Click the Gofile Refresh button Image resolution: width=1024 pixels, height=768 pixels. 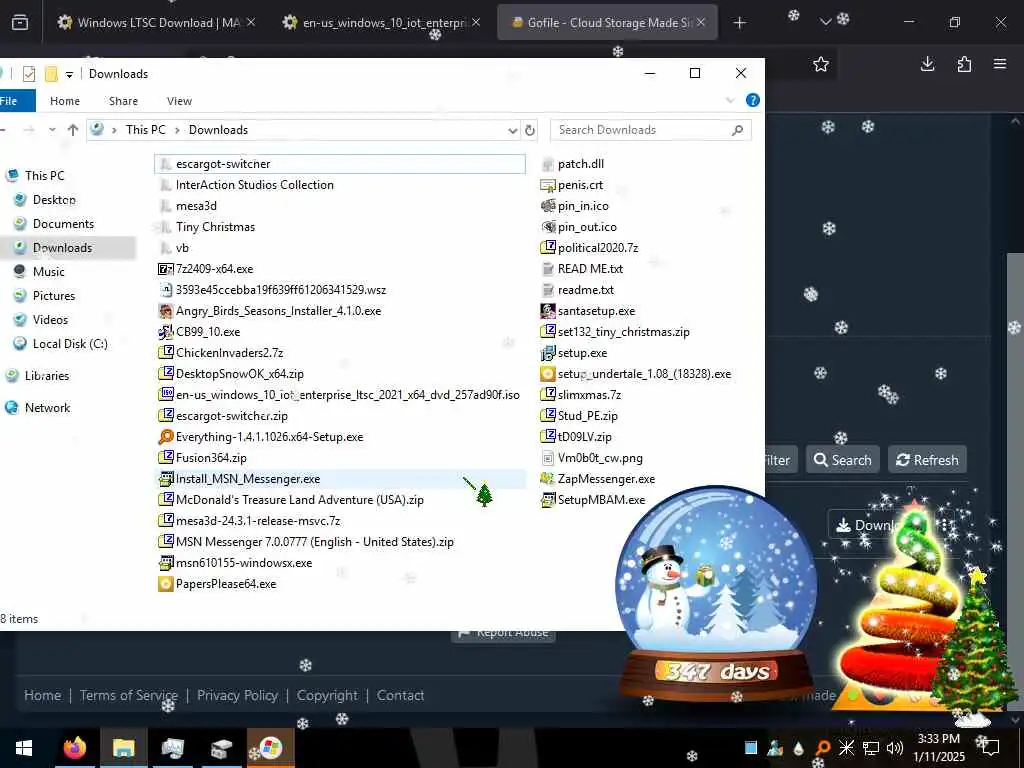coord(927,460)
